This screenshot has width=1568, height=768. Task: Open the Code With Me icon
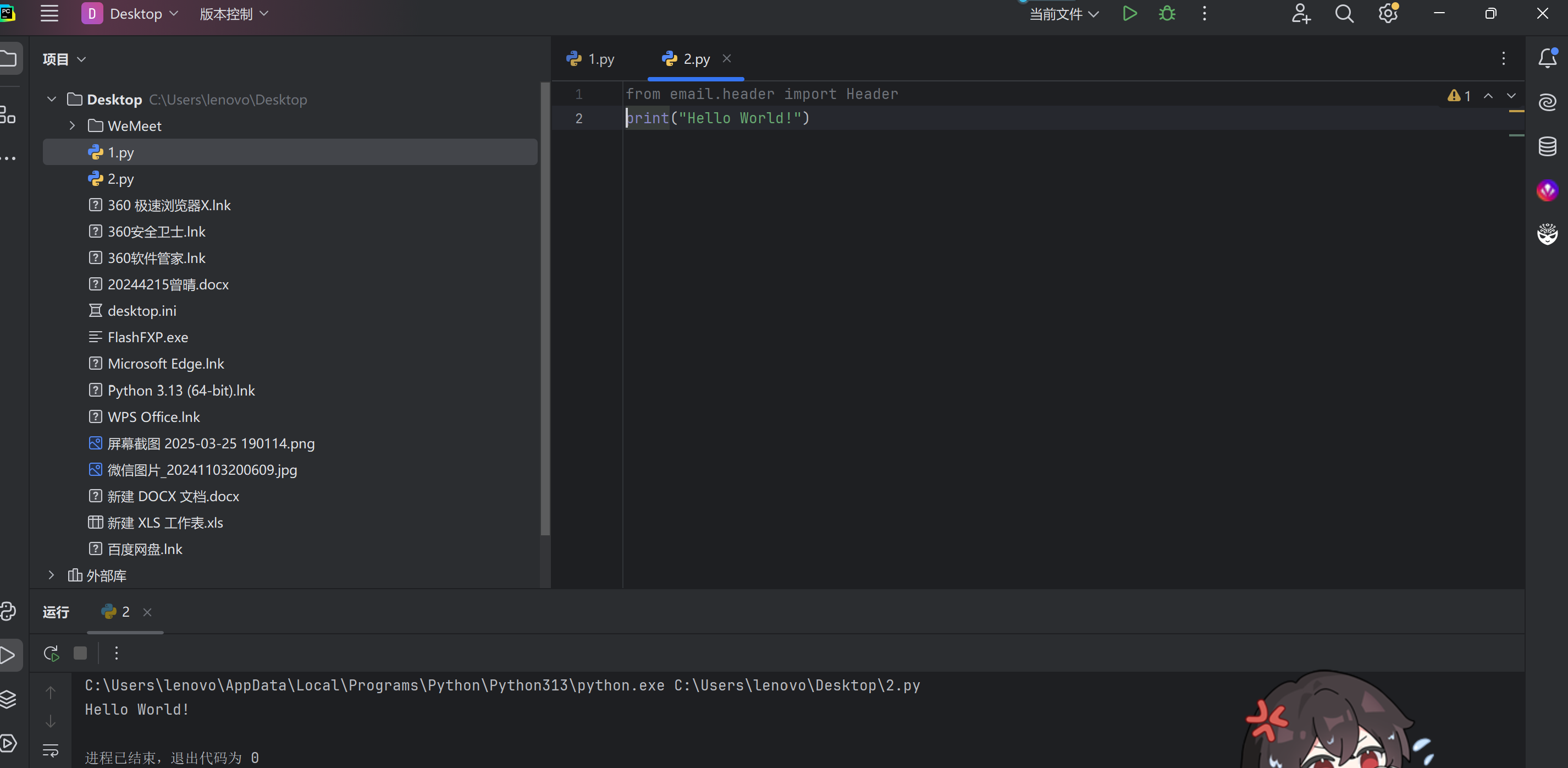coord(1300,13)
